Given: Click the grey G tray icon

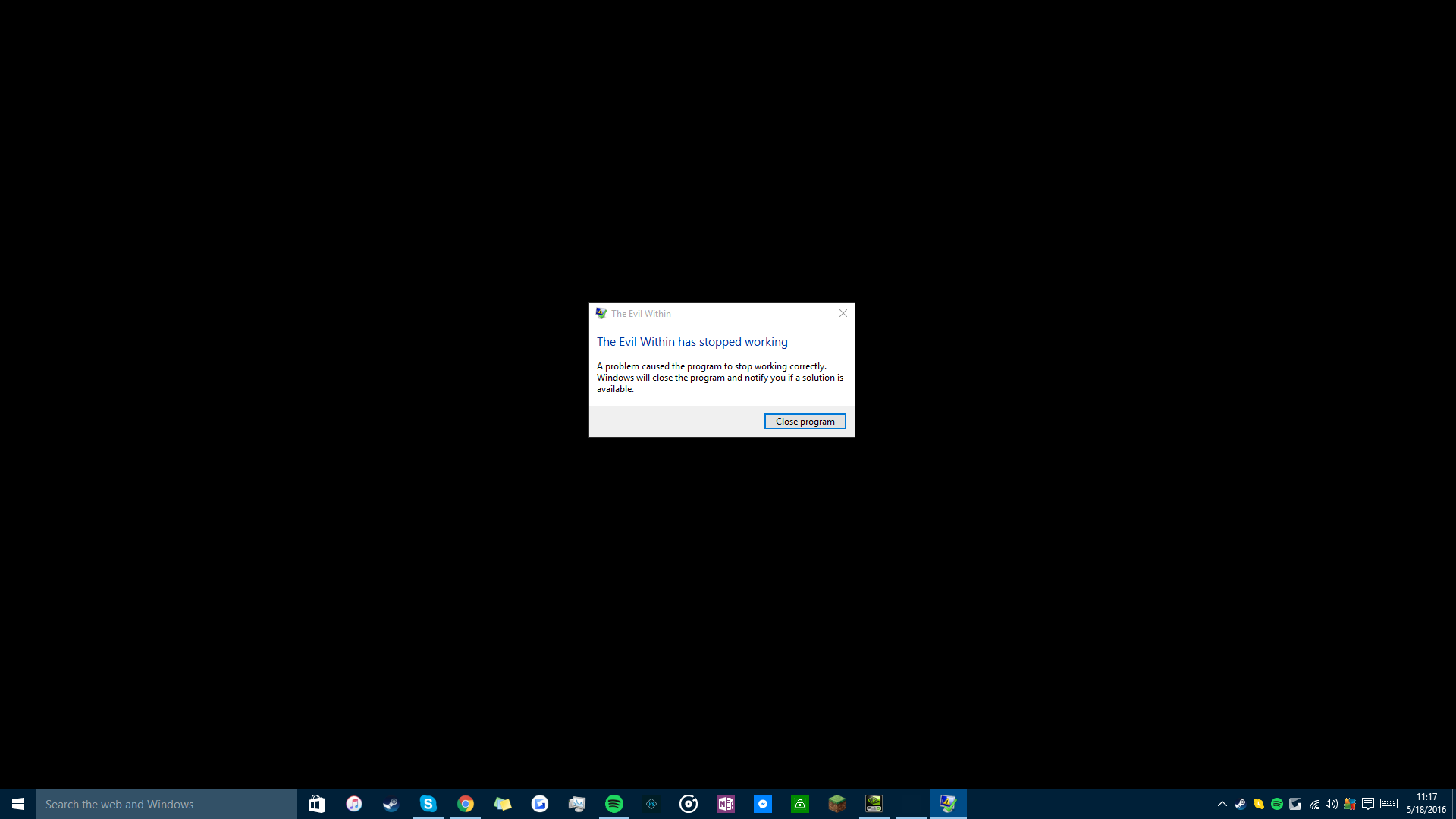Looking at the screenshot, I should click(1295, 804).
